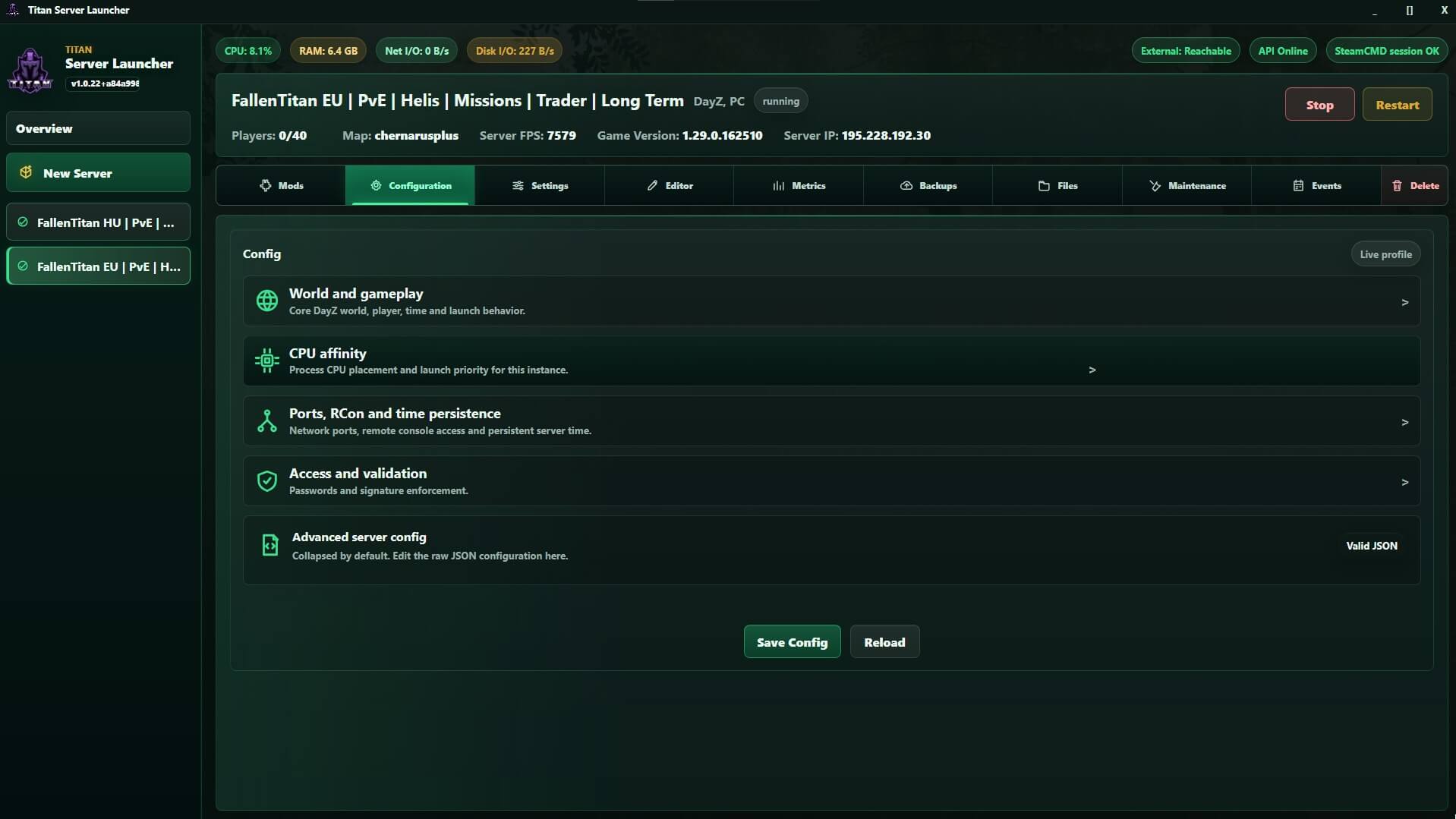Select the FallenTitan EU server entry
This screenshot has height=819, width=1456.
point(98,266)
